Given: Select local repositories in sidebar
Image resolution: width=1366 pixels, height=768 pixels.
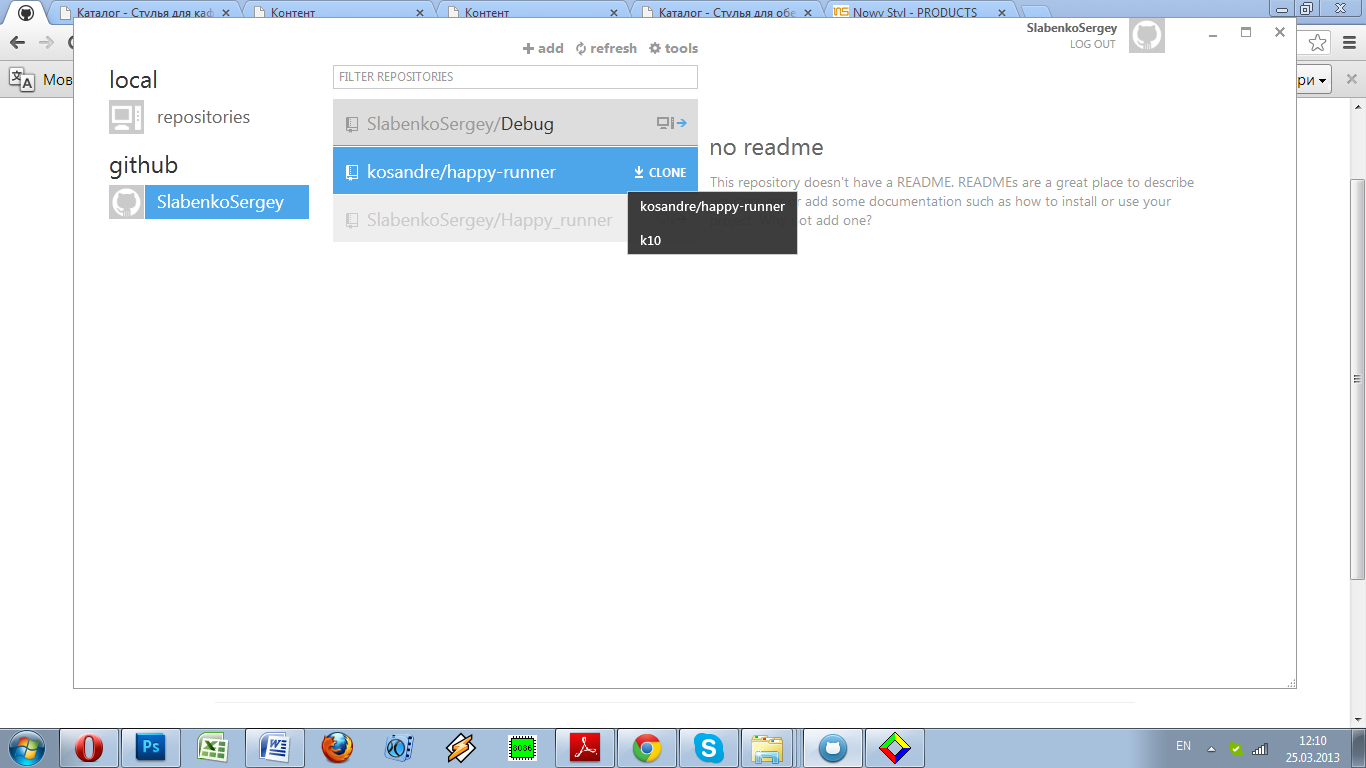Looking at the screenshot, I should click(203, 117).
